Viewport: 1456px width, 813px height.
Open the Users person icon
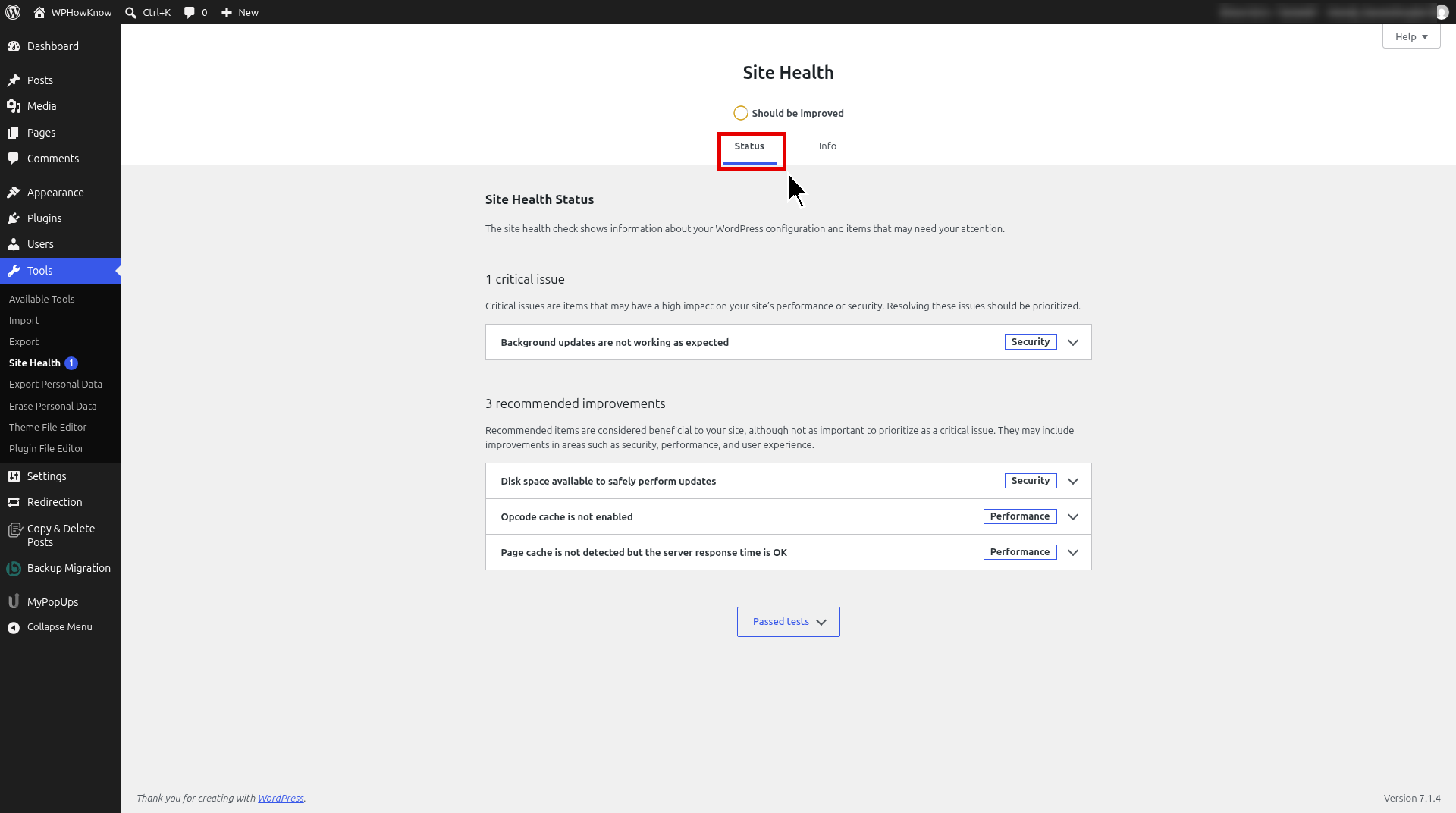tap(14, 244)
